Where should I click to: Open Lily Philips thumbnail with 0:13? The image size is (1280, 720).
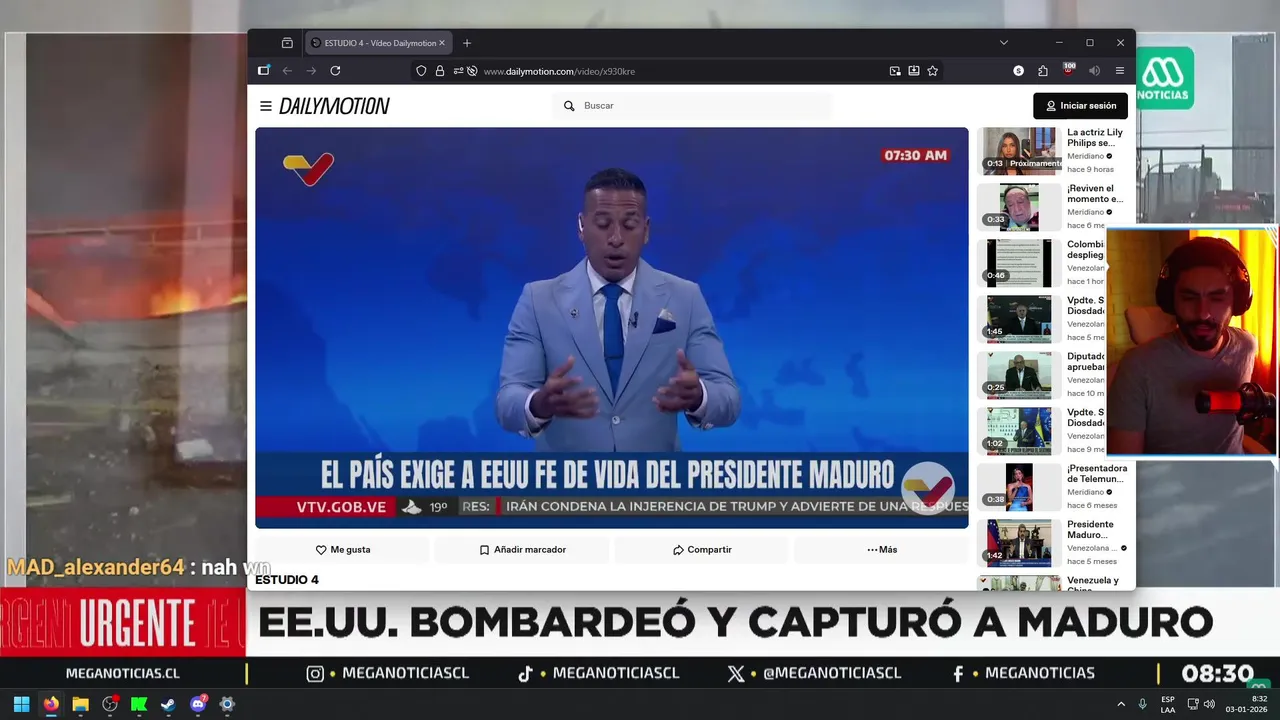[x=1019, y=151]
